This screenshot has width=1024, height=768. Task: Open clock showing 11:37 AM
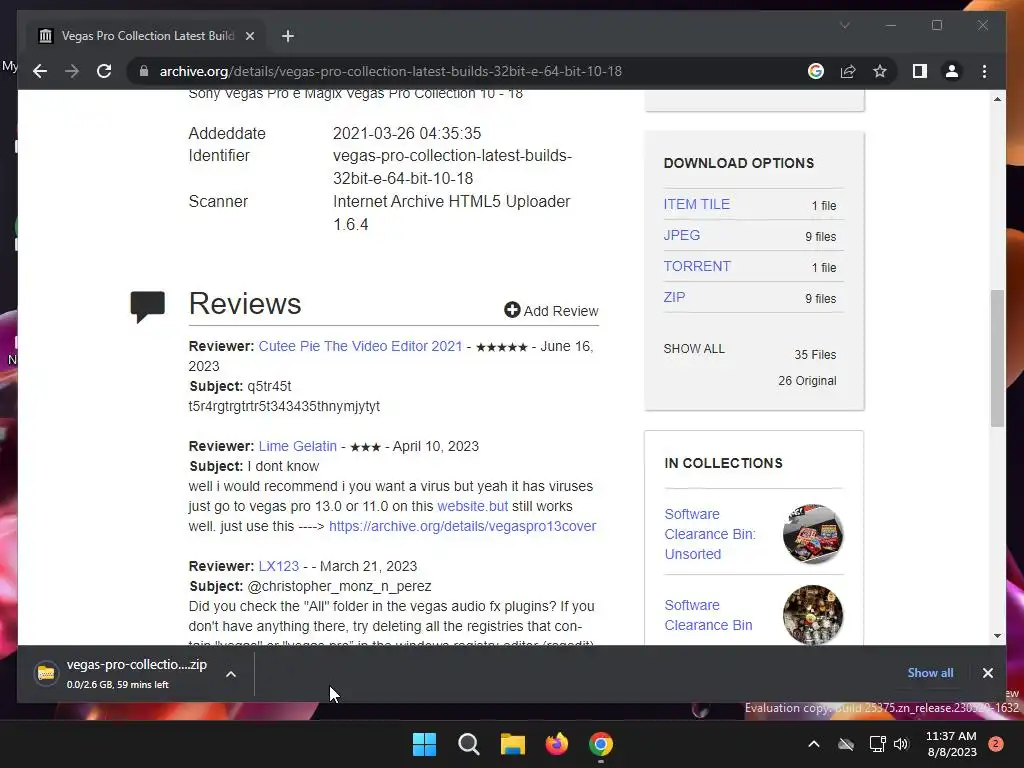pyautogui.click(x=951, y=744)
